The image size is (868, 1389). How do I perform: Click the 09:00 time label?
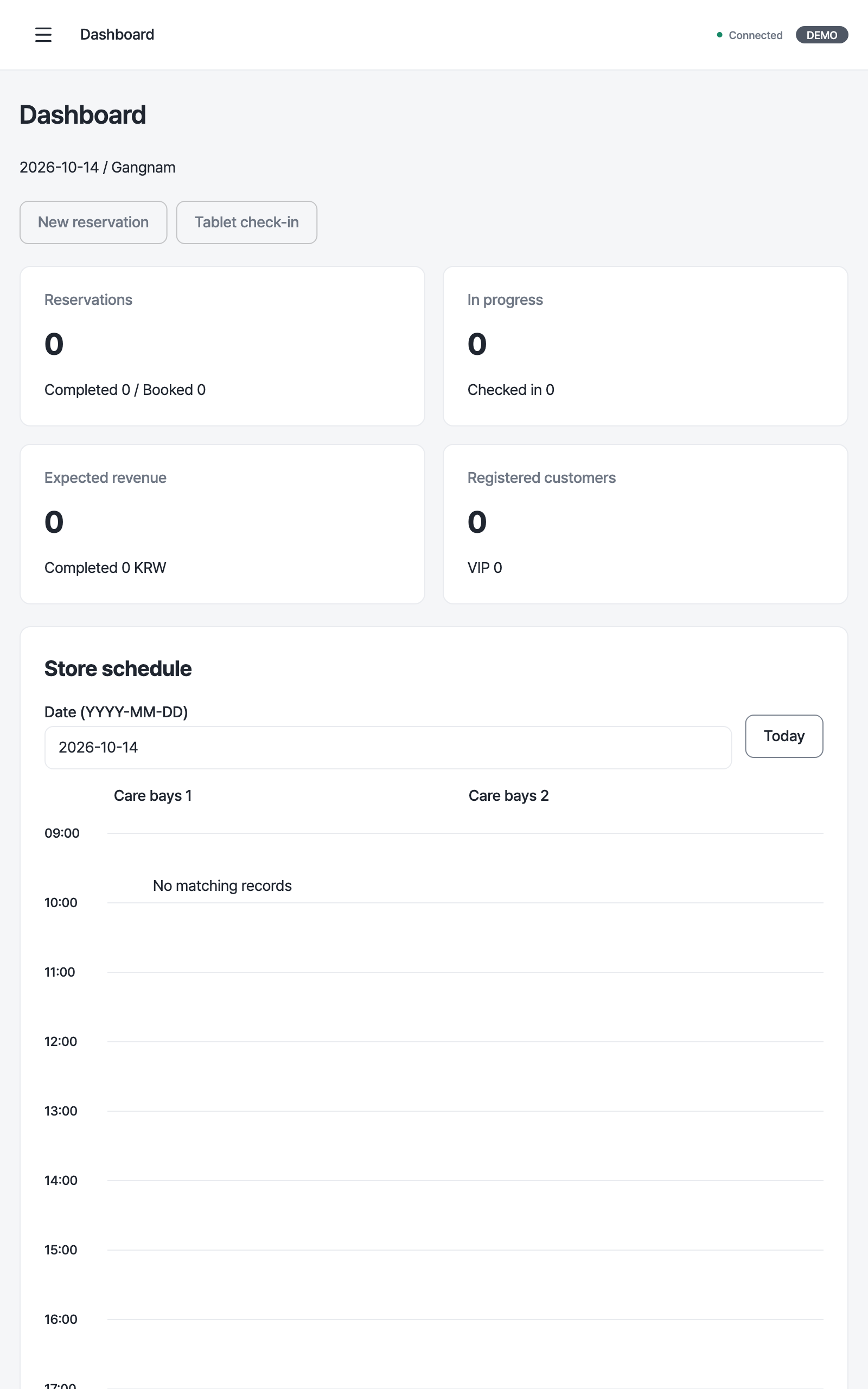pos(62,833)
